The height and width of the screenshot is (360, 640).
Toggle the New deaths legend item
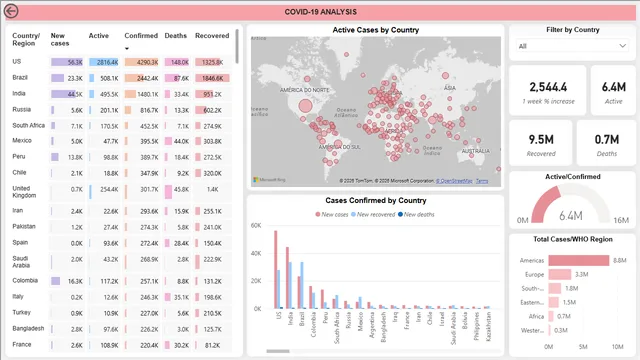click(x=416, y=214)
